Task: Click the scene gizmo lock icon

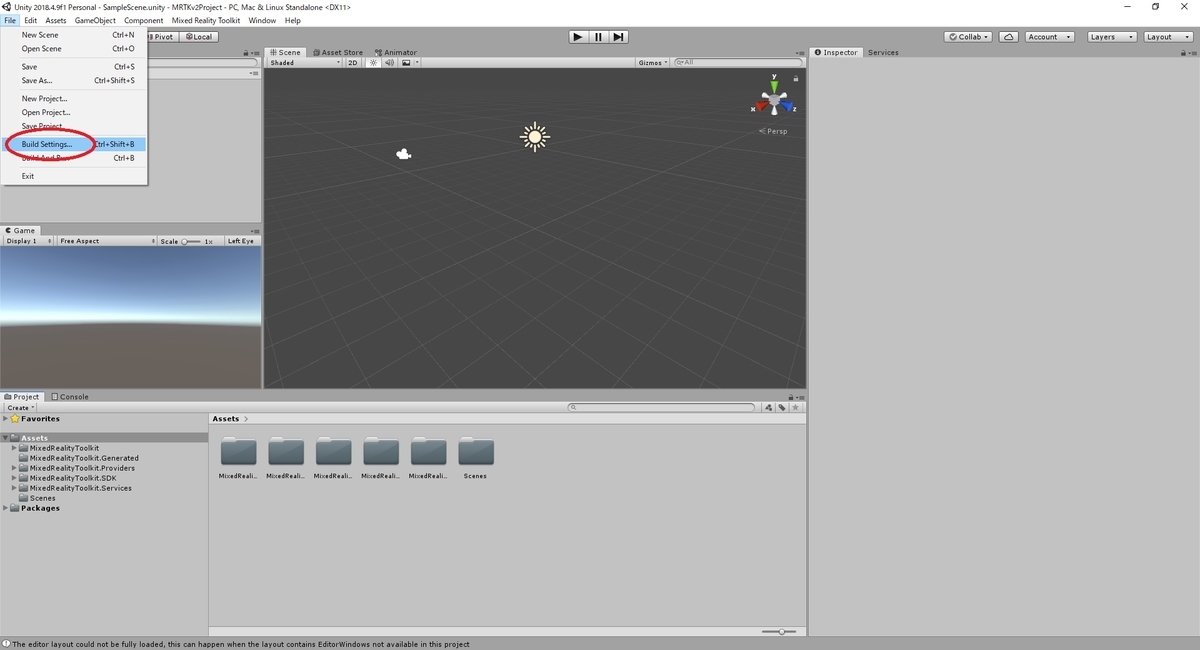Action: click(x=796, y=79)
